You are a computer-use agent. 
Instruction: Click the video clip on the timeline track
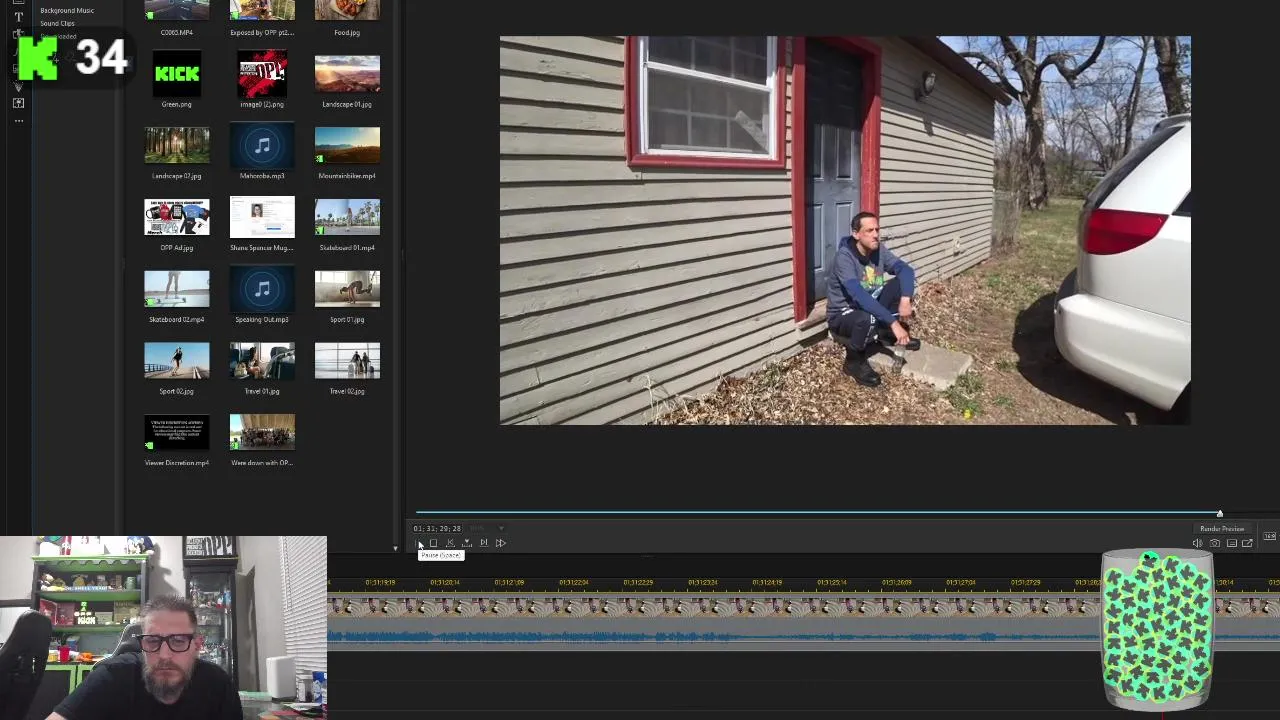[715, 607]
